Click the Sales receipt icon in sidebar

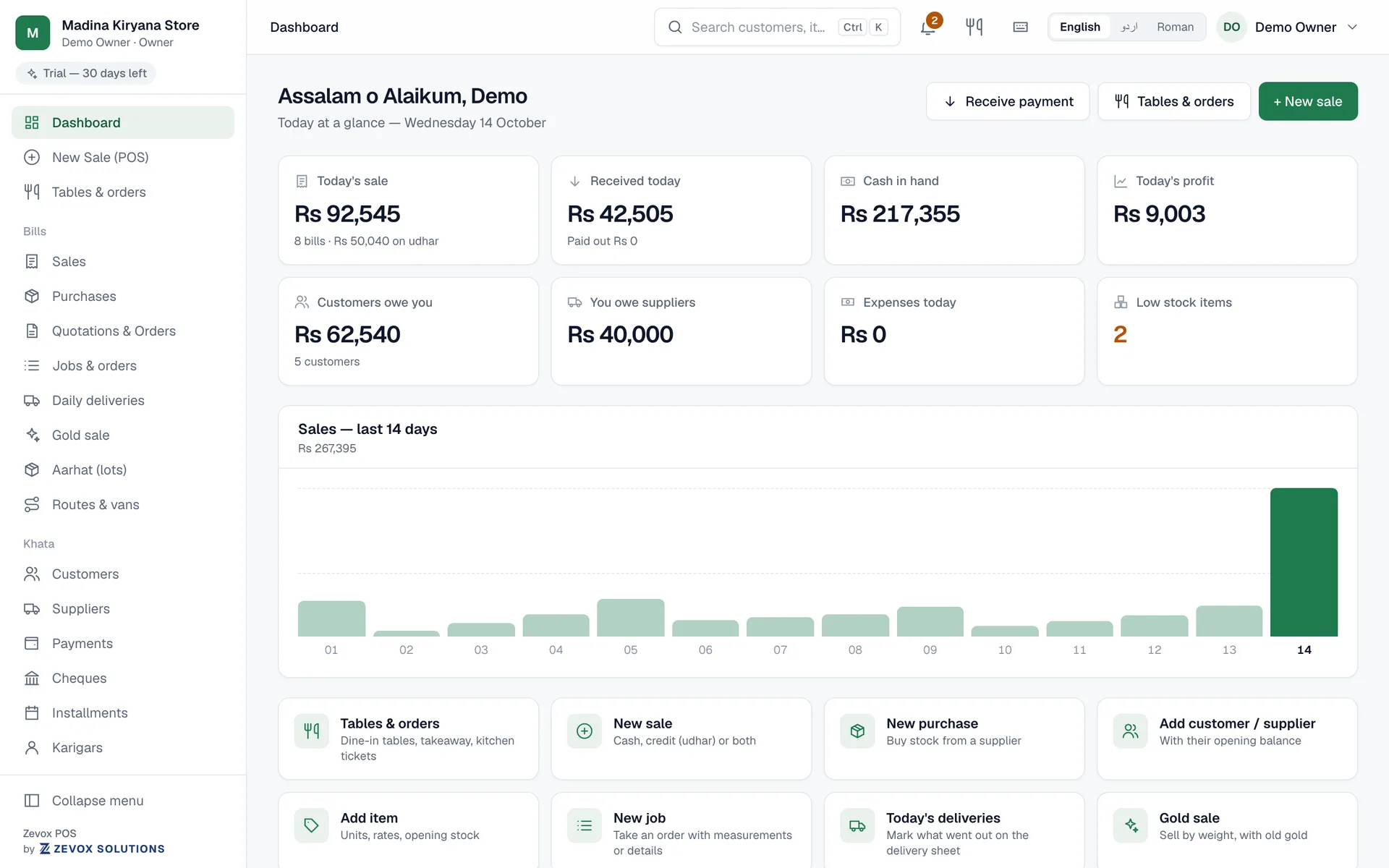click(x=32, y=261)
